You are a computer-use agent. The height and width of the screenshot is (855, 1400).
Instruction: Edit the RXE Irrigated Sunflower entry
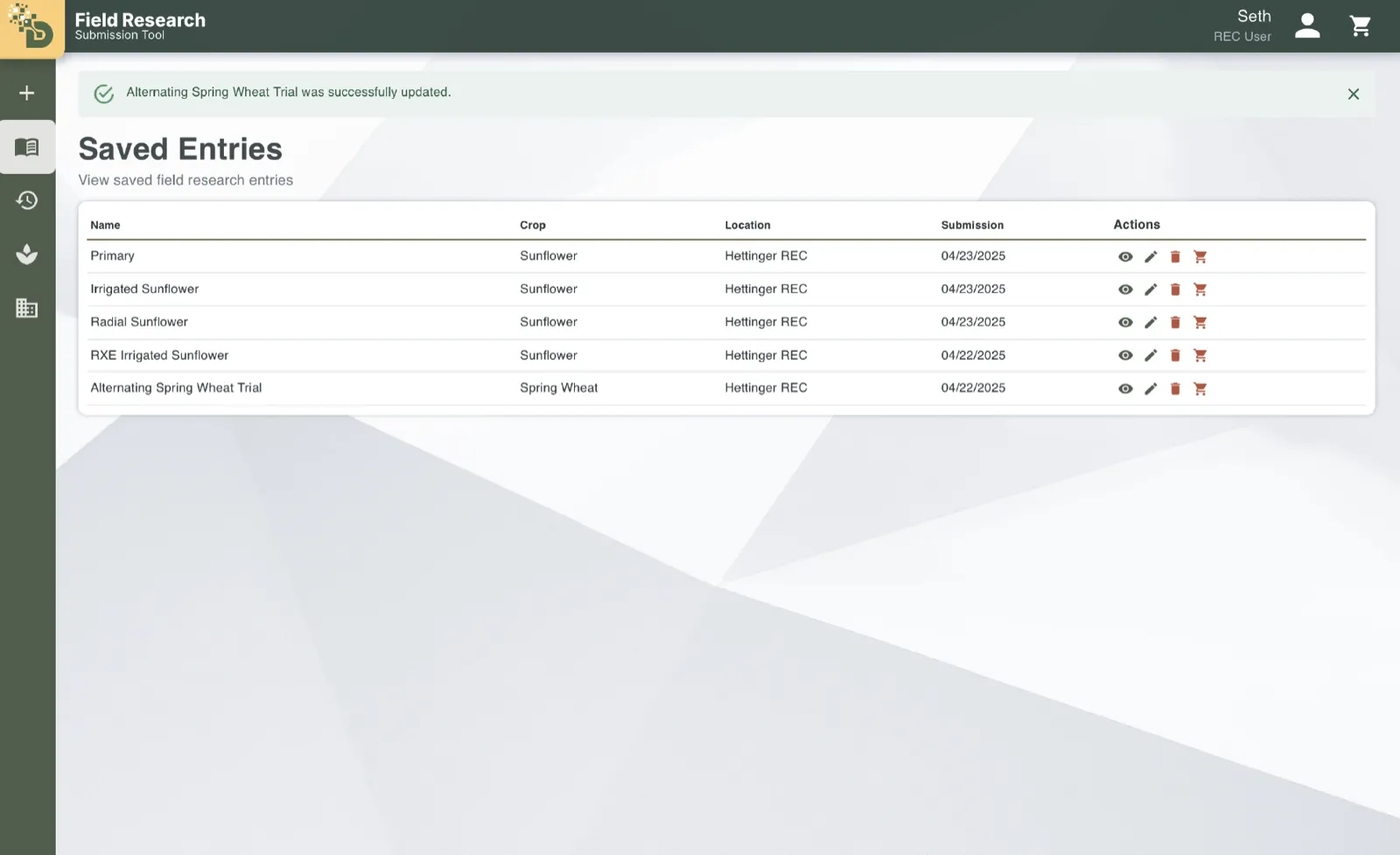click(x=1151, y=355)
